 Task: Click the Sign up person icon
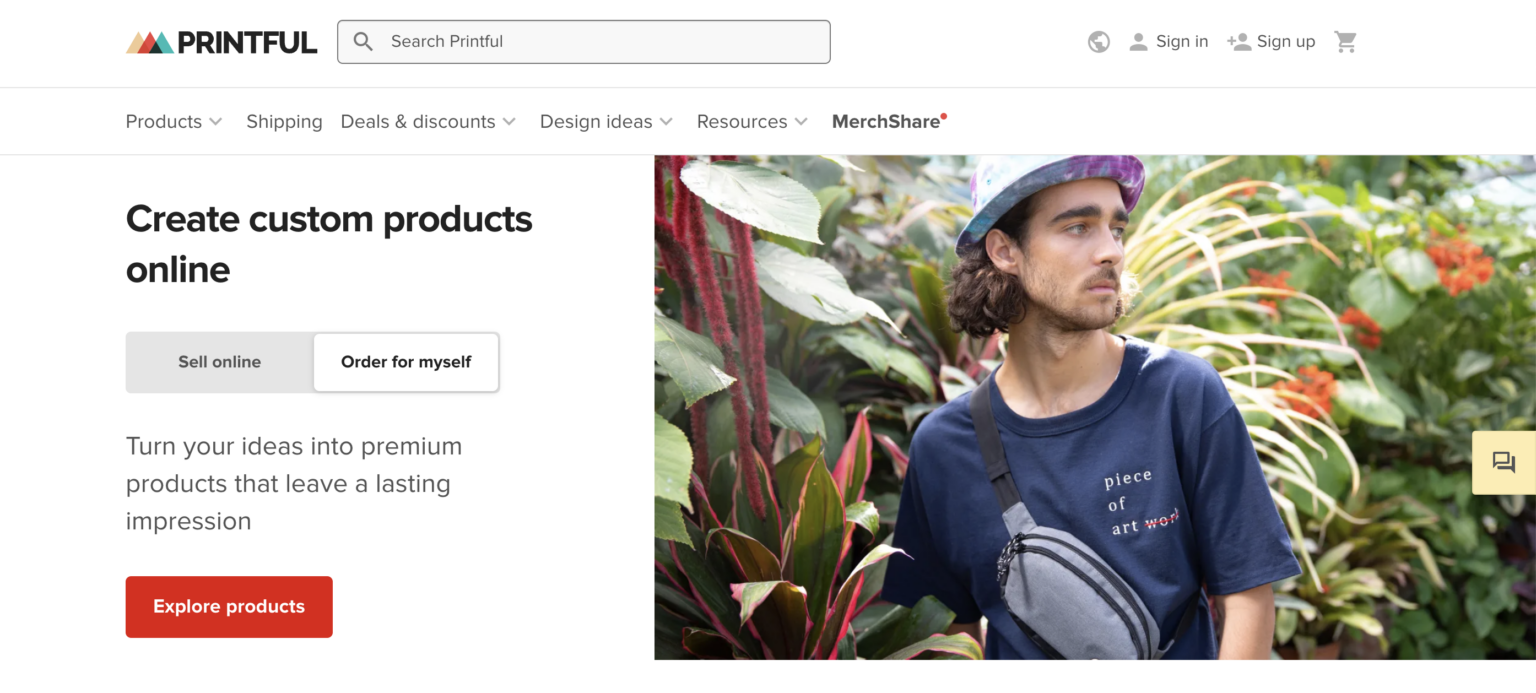click(x=1238, y=42)
